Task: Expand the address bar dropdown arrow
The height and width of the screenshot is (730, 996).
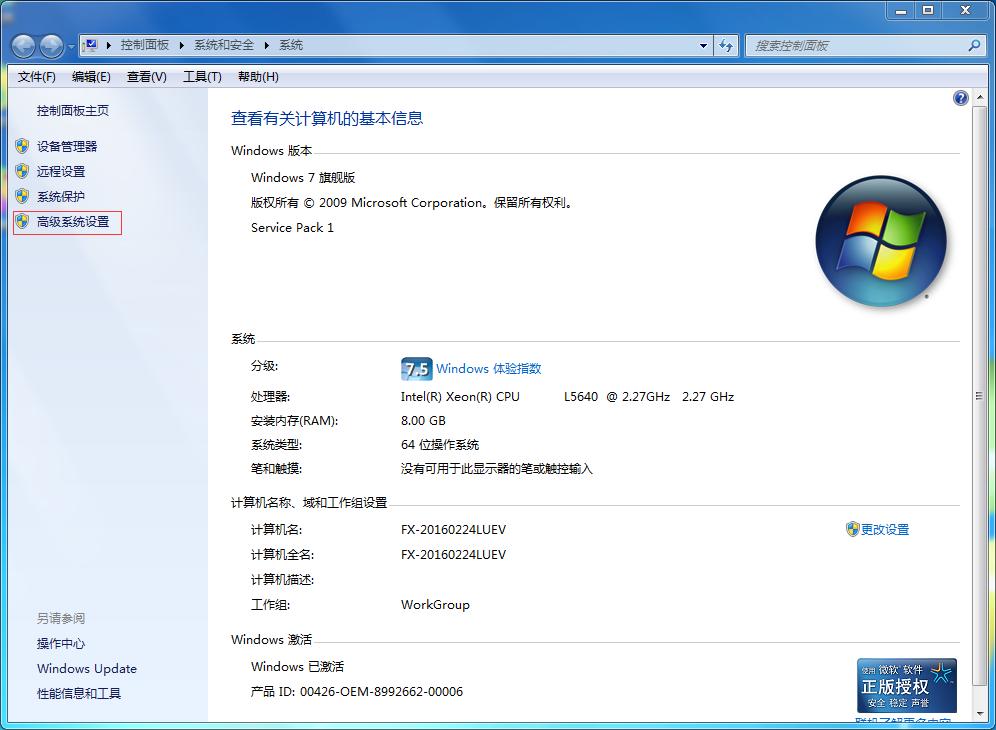Action: click(703, 45)
